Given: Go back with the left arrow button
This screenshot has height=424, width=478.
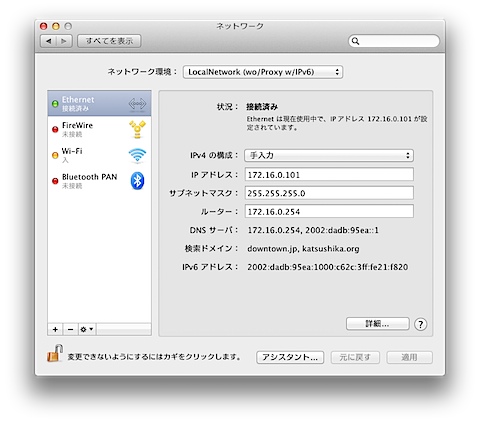Looking at the screenshot, I should click(49, 41).
